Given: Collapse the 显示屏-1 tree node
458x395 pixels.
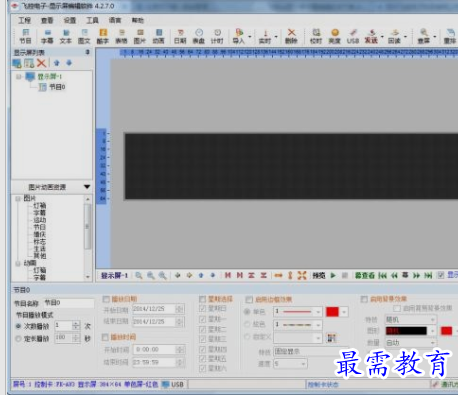Looking at the screenshot, I should [18, 77].
